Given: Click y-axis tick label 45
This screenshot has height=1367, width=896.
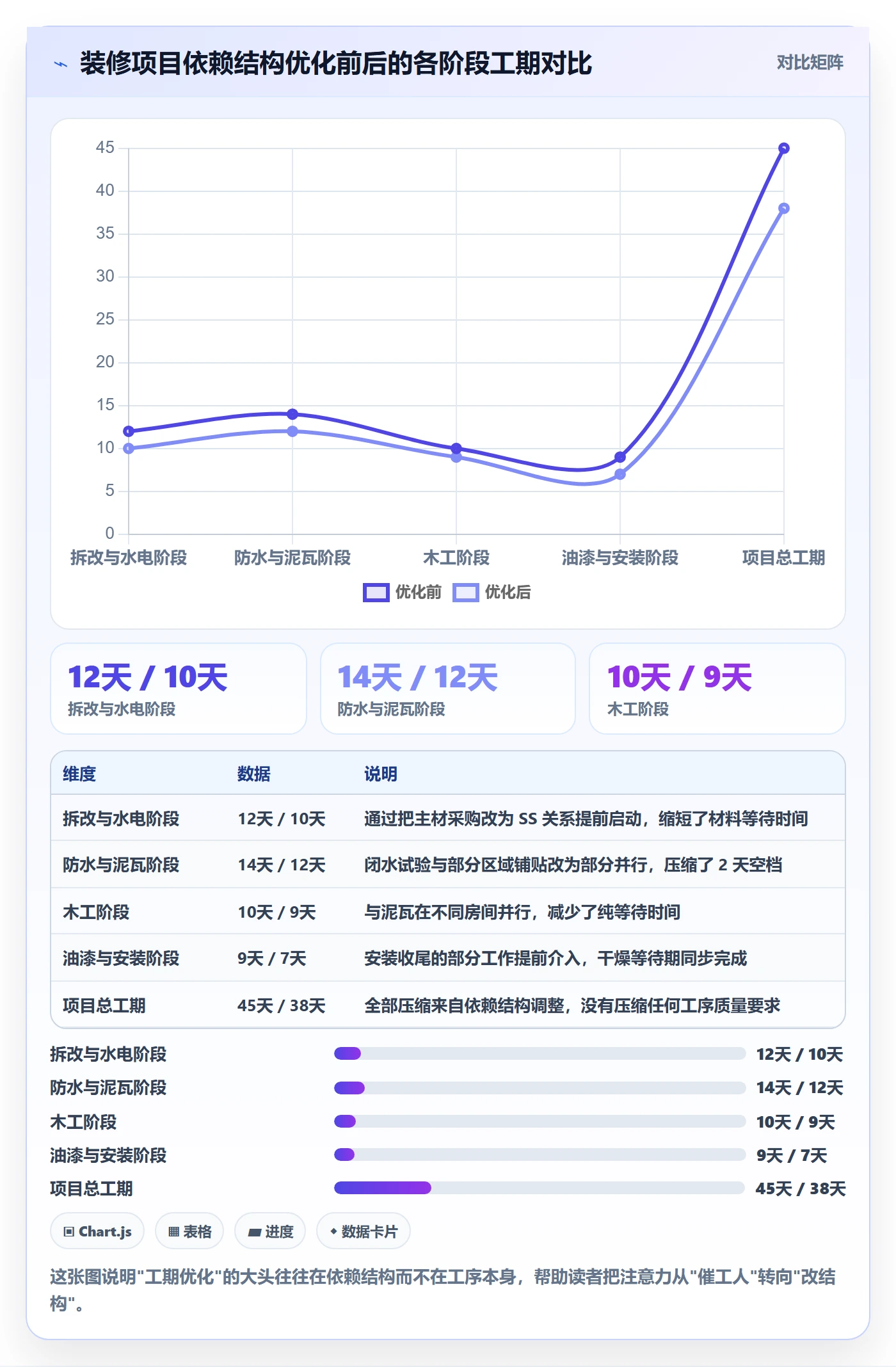Looking at the screenshot, I should click(105, 148).
